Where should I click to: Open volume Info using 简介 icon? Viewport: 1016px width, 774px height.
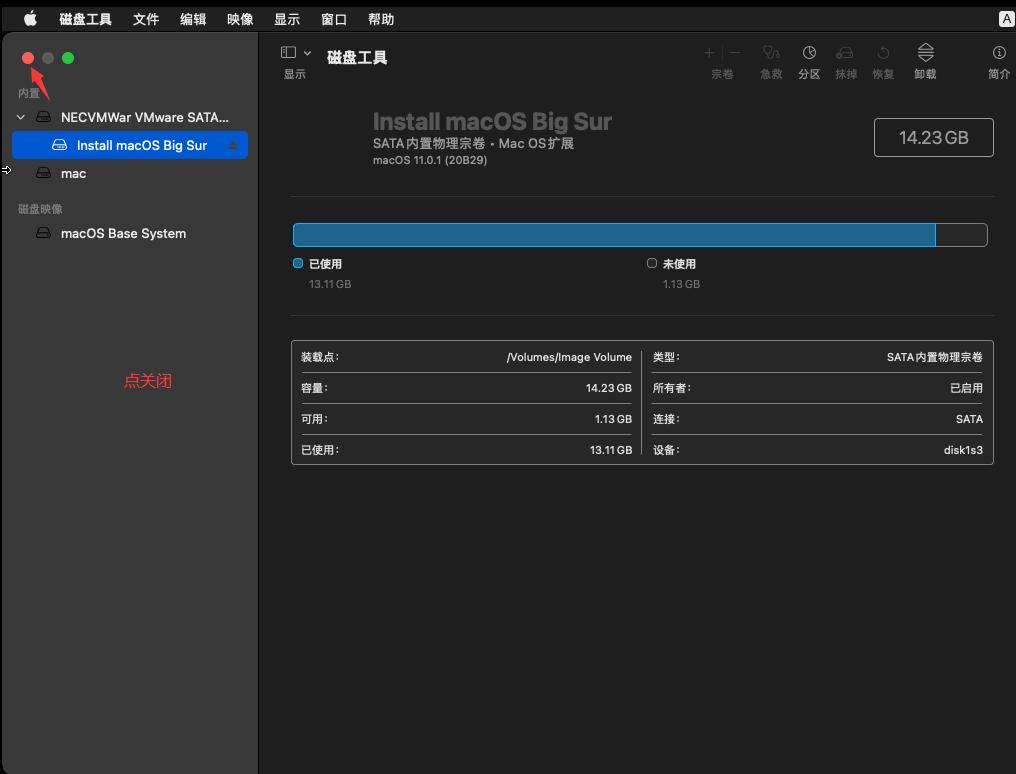click(x=997, y=55)
